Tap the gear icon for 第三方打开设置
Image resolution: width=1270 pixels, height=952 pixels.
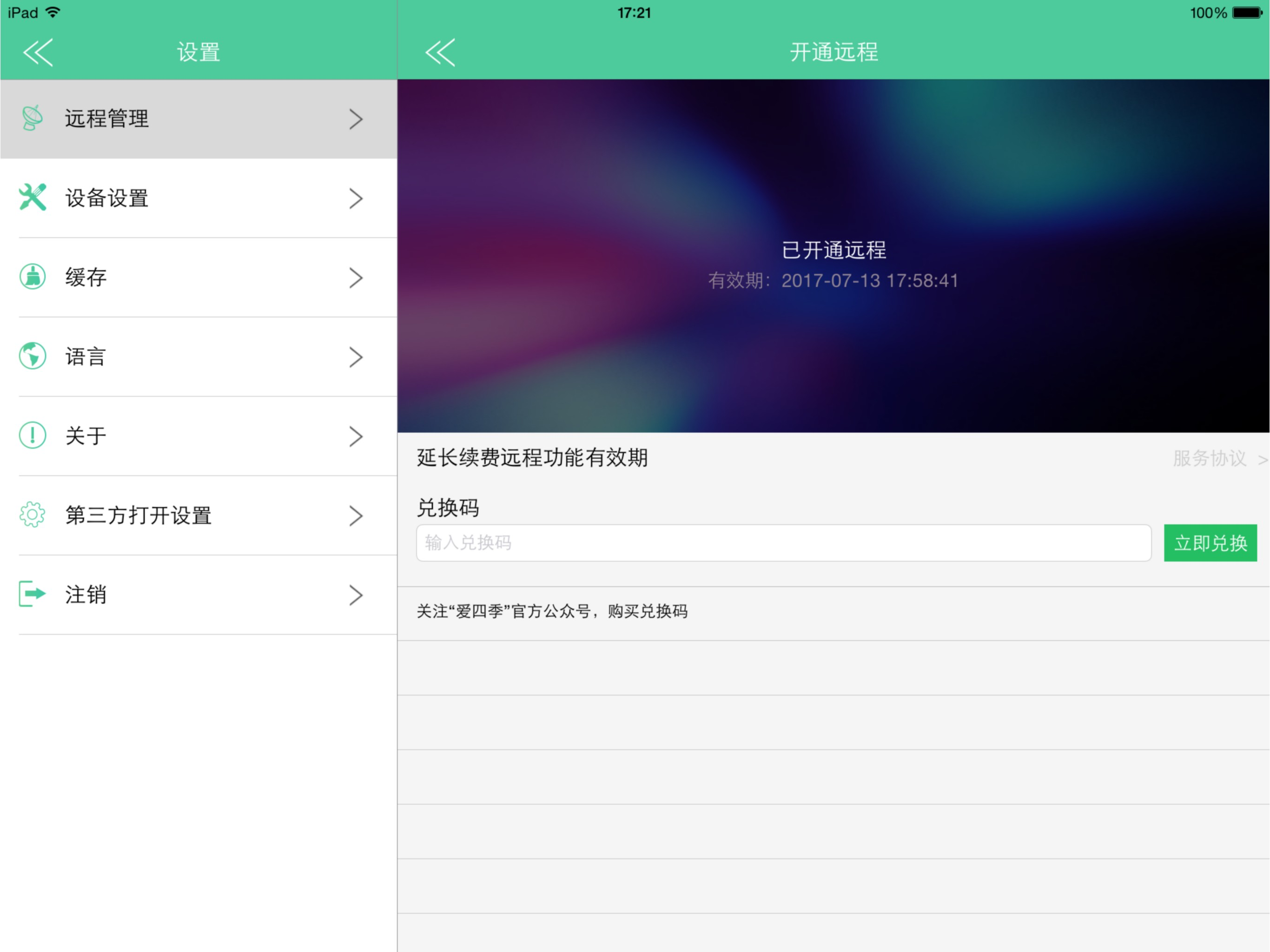pos(33,515)
